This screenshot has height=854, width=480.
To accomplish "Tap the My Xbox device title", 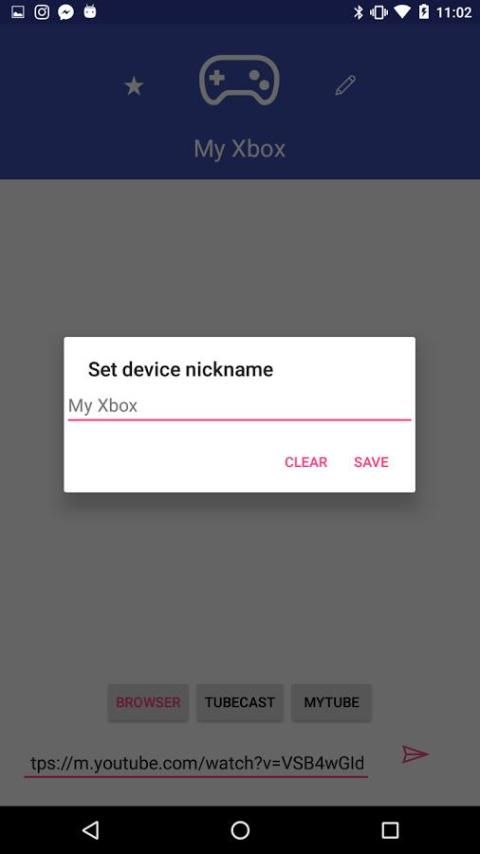I will [239, 149].
